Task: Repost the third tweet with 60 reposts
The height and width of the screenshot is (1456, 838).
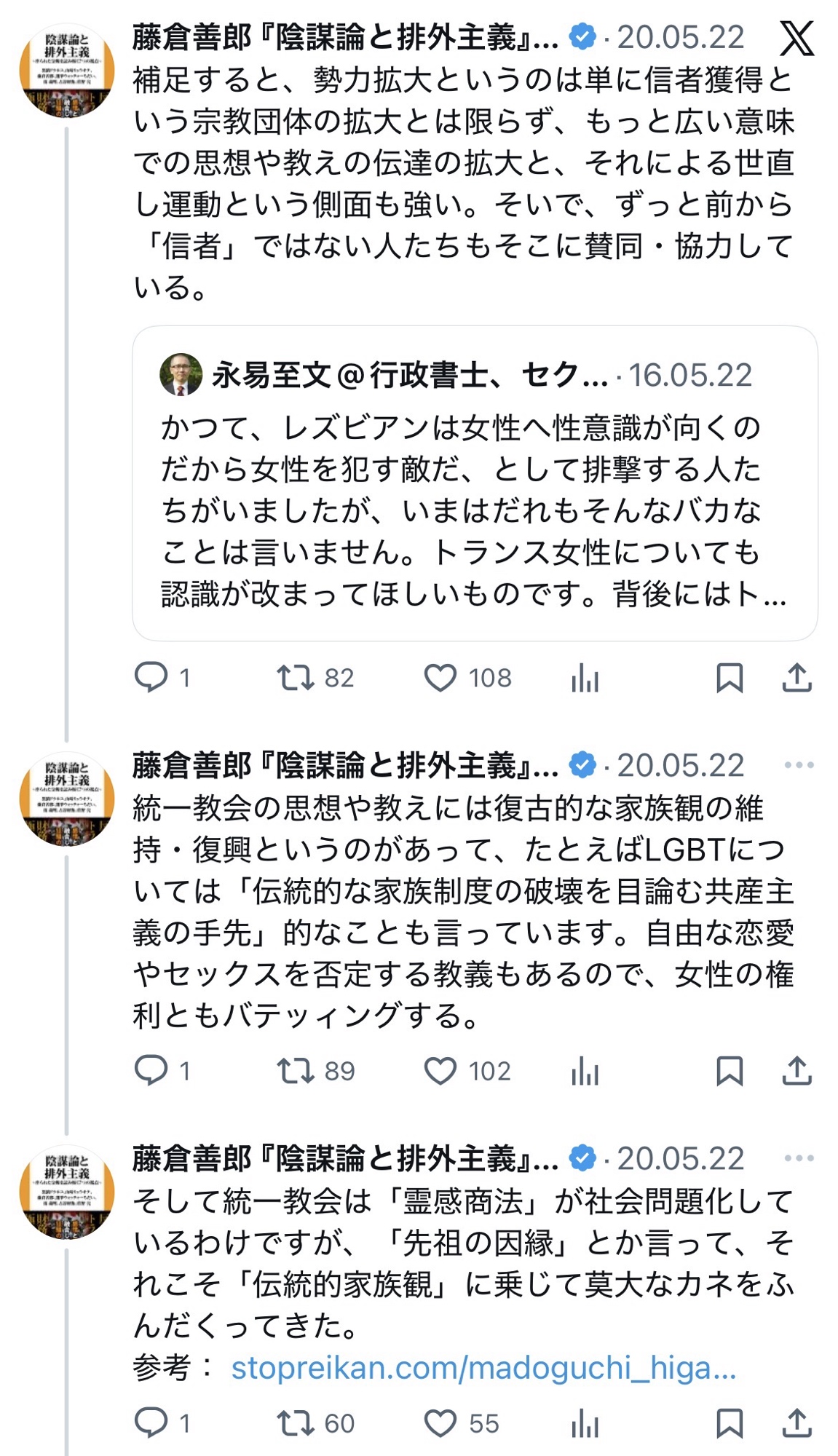Action: 295,1423
